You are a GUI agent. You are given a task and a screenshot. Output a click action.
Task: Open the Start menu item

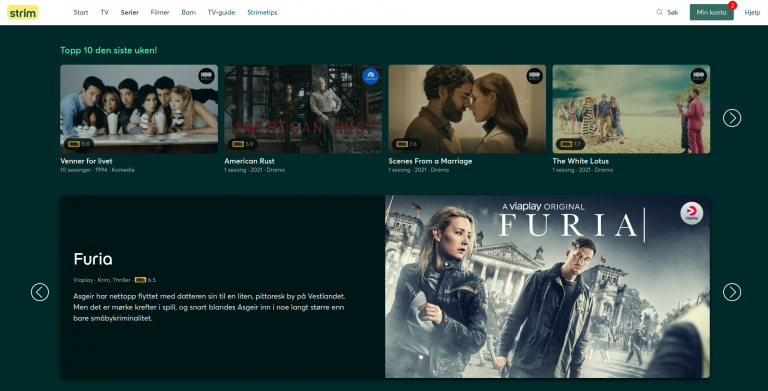tap(81, 12)
